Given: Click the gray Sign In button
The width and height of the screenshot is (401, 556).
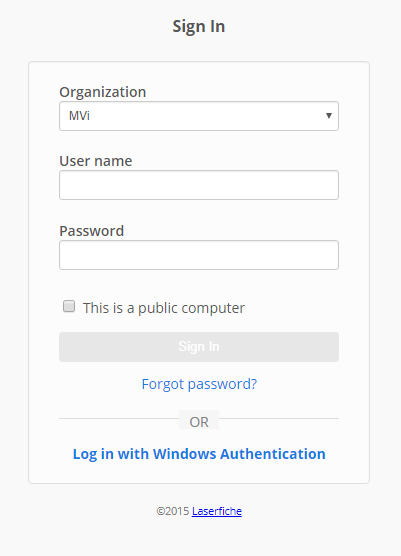Looking at the screenshot, I should coord(199,347).
